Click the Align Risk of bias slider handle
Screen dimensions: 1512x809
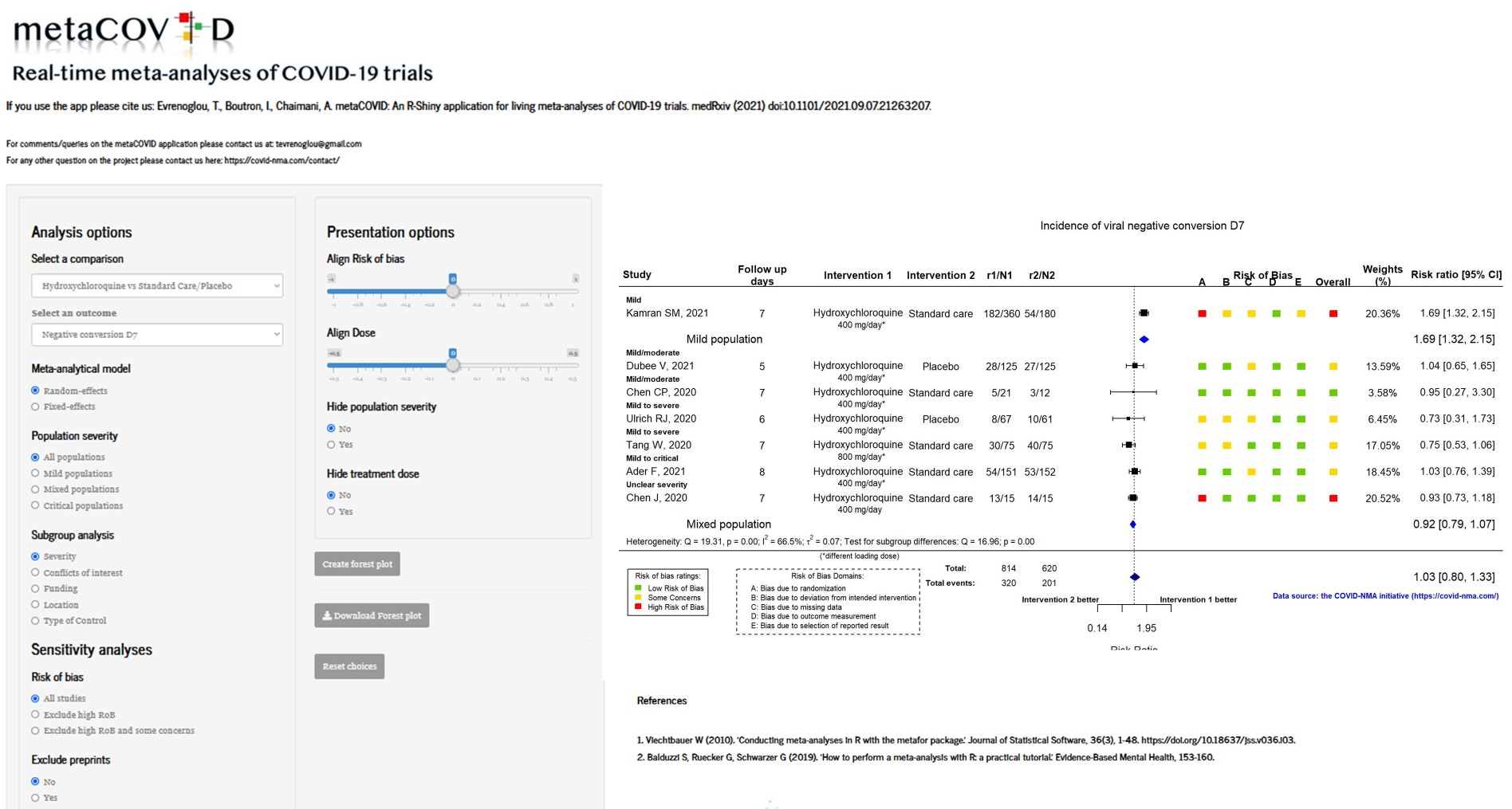pyautogui.click(x=453, y=292)
